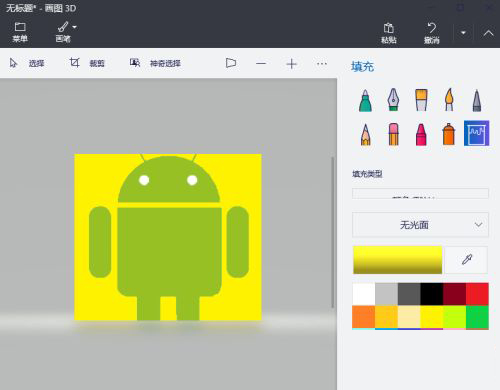This screenshot has height=390, width=500.
Task: Expand the dropdown arrow next to undo
Action: coord(463,33)
